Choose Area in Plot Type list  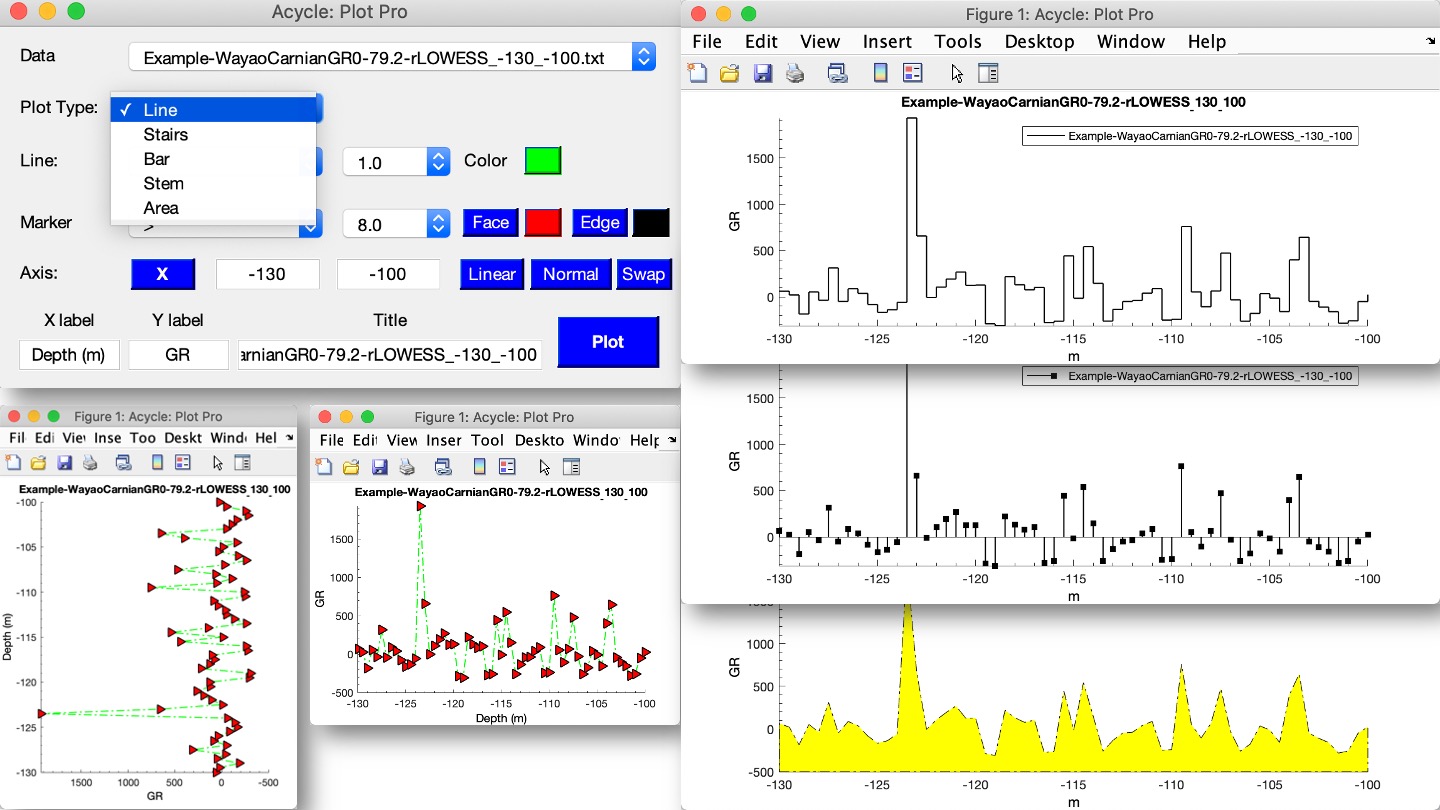coord(213,208)
